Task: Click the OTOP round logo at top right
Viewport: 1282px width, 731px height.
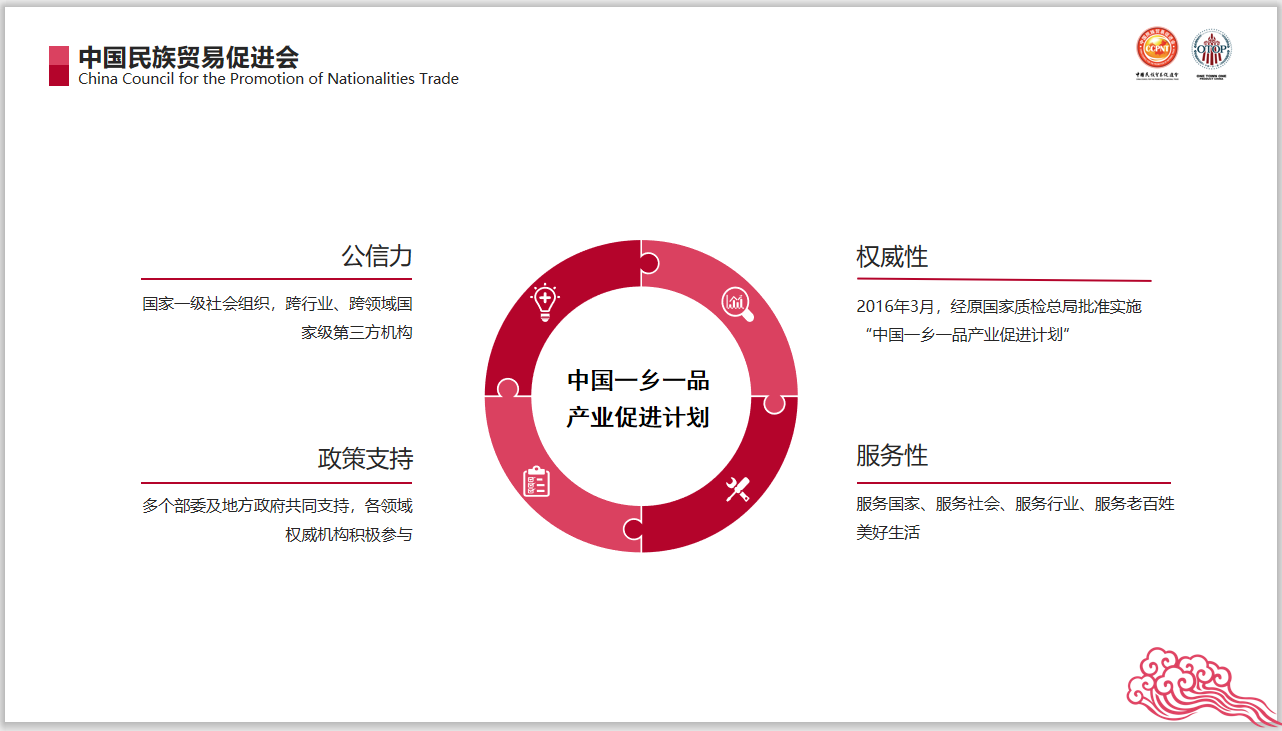Action: tap(1212, 50)
